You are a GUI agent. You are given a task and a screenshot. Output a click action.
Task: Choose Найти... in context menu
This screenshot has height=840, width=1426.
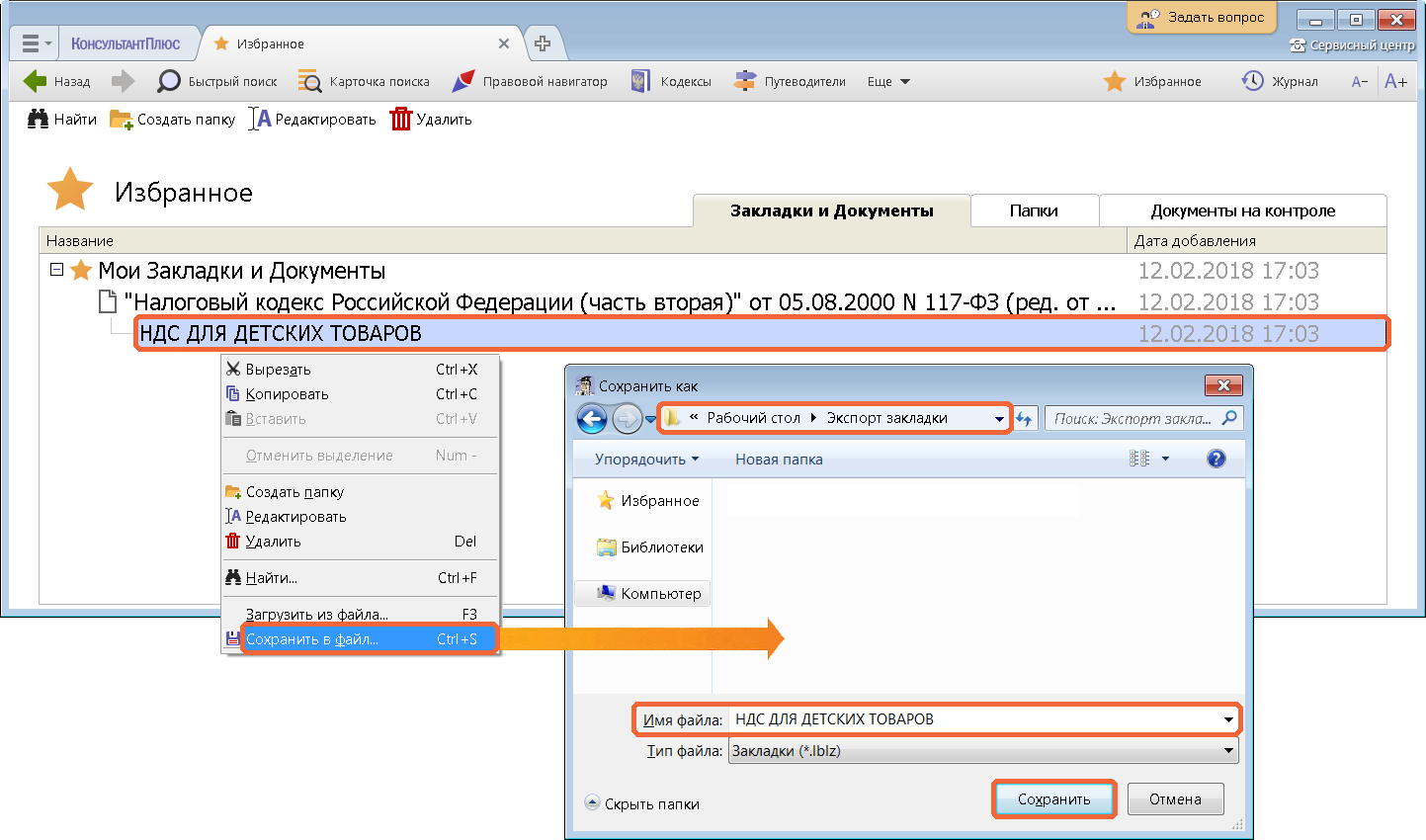coord(361,578)
